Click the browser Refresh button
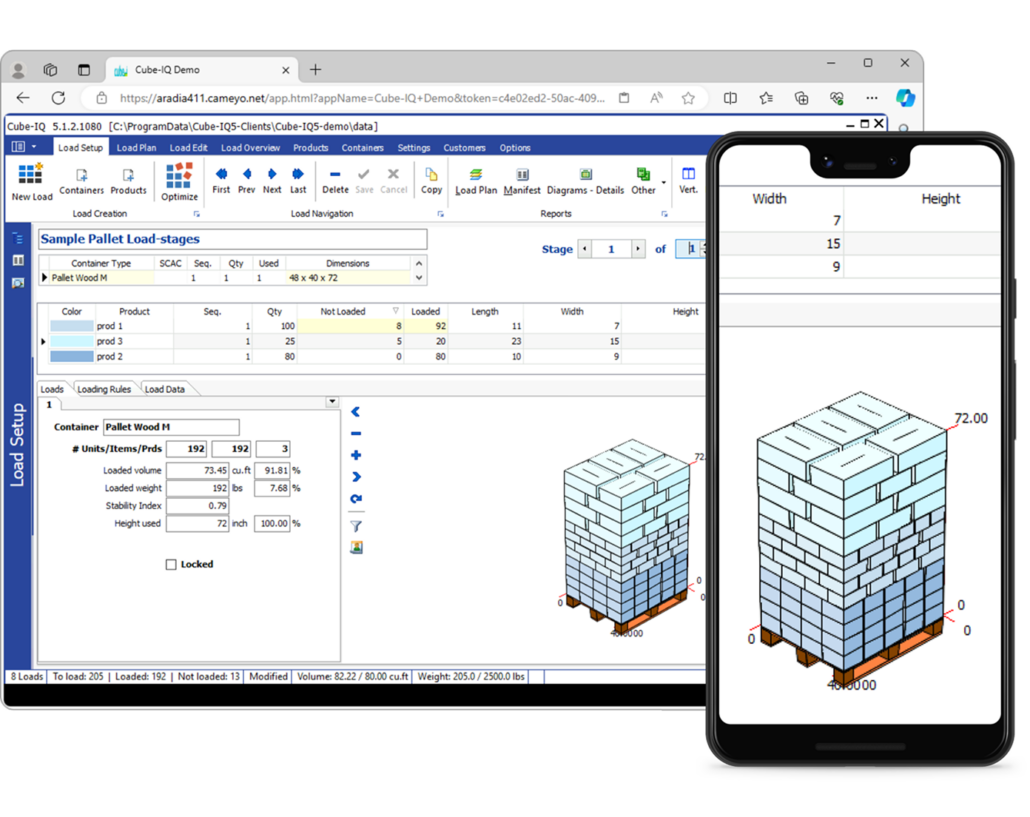 click(58, 98)
